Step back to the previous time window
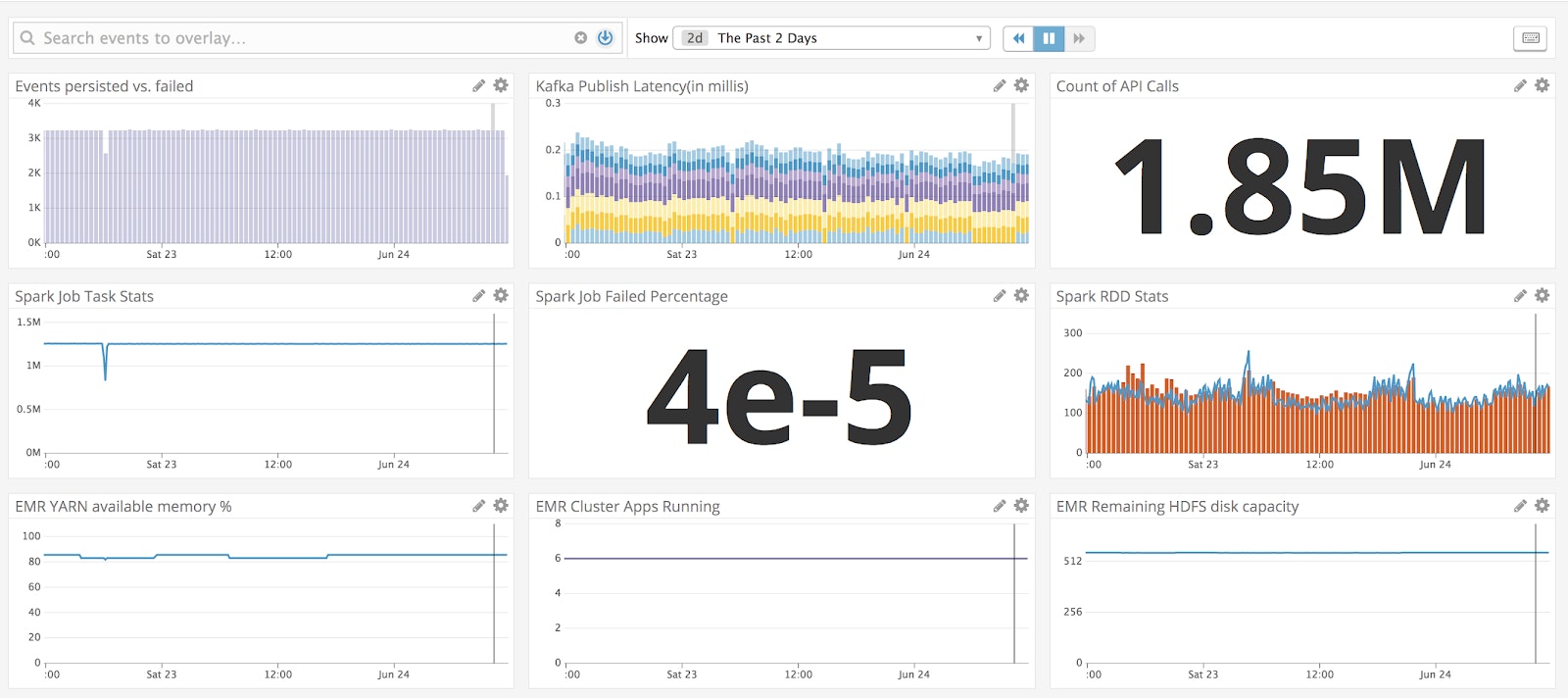Image resolution: width=1568 pixels, height=698 pixels. point(1018,38)
